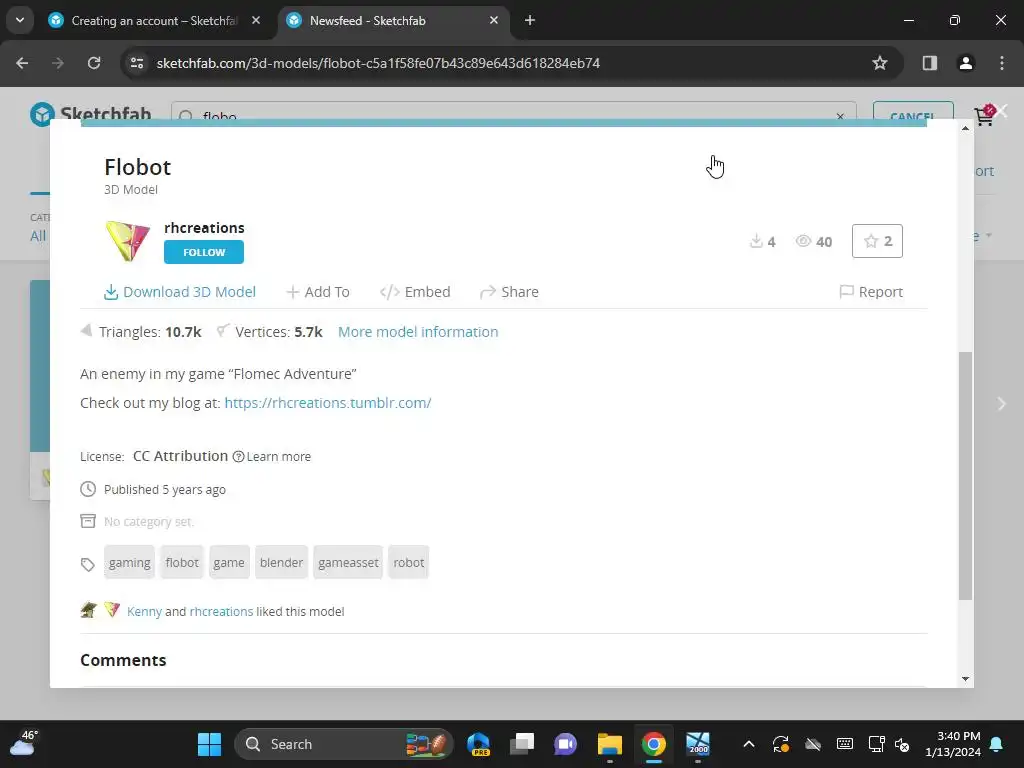Click the address bar URL
The height and width of the screenshot is (768, 1024).
pos(378,63)
